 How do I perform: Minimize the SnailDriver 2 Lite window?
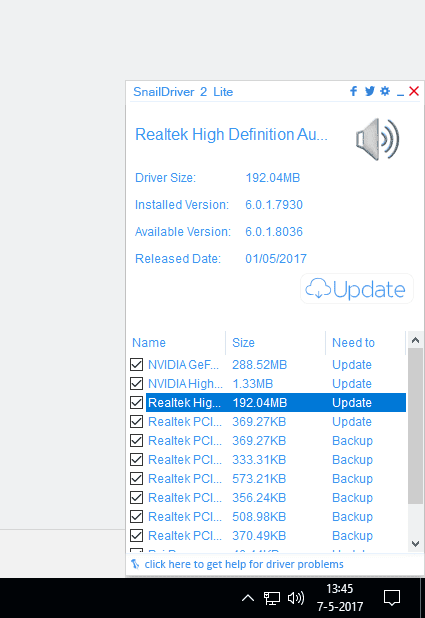(x=400, y=94)
